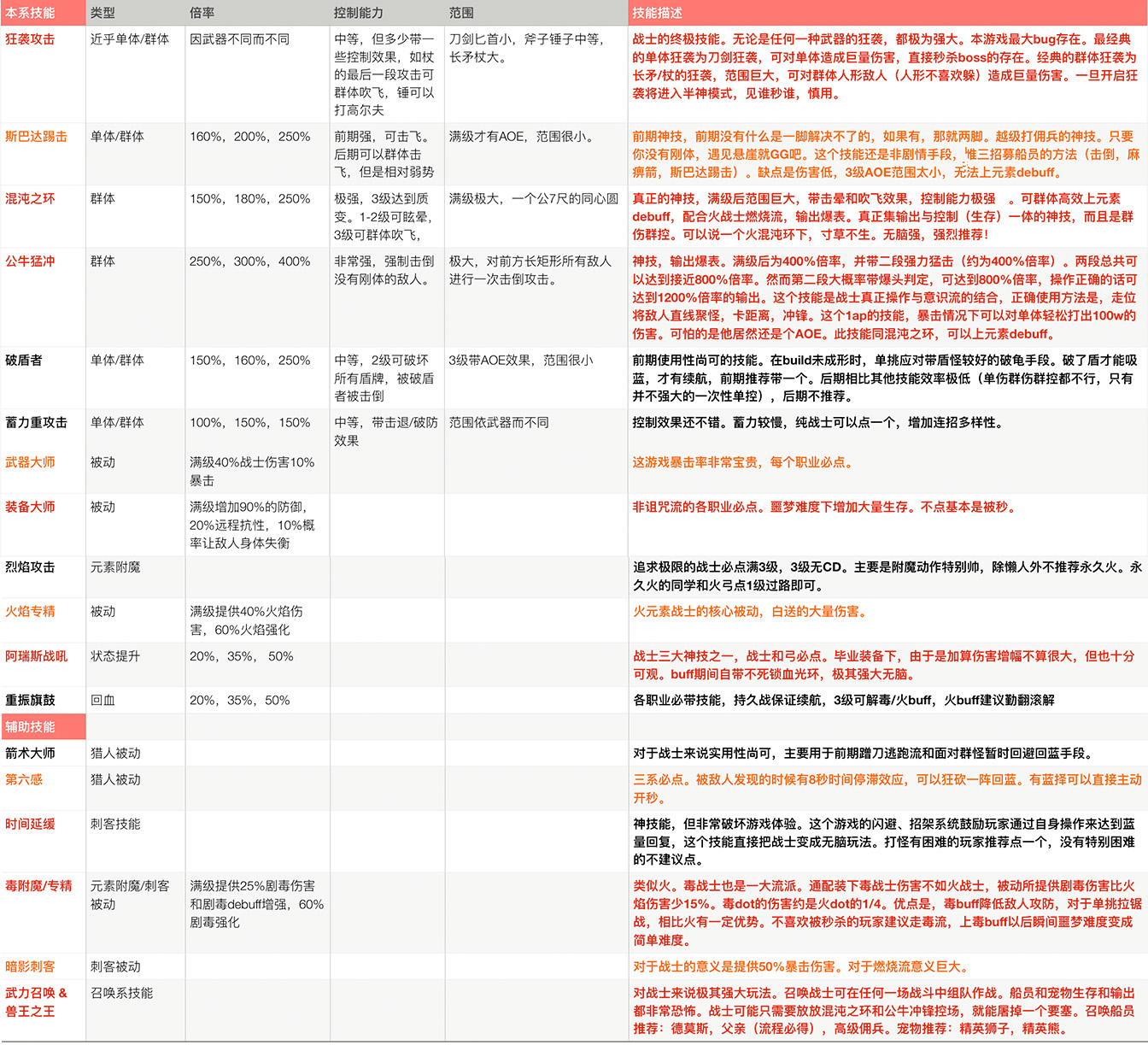Screen dimensions: 1148x1045
Task: Select the 装备大师 skill name cell
Action: click(x=43, y=525)
